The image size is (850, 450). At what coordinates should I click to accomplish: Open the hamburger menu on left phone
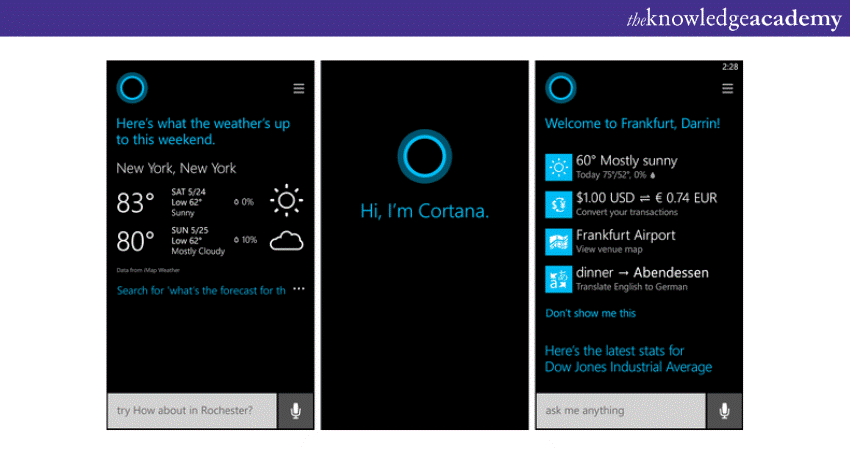pyautogui.click(x=298, y=89)
